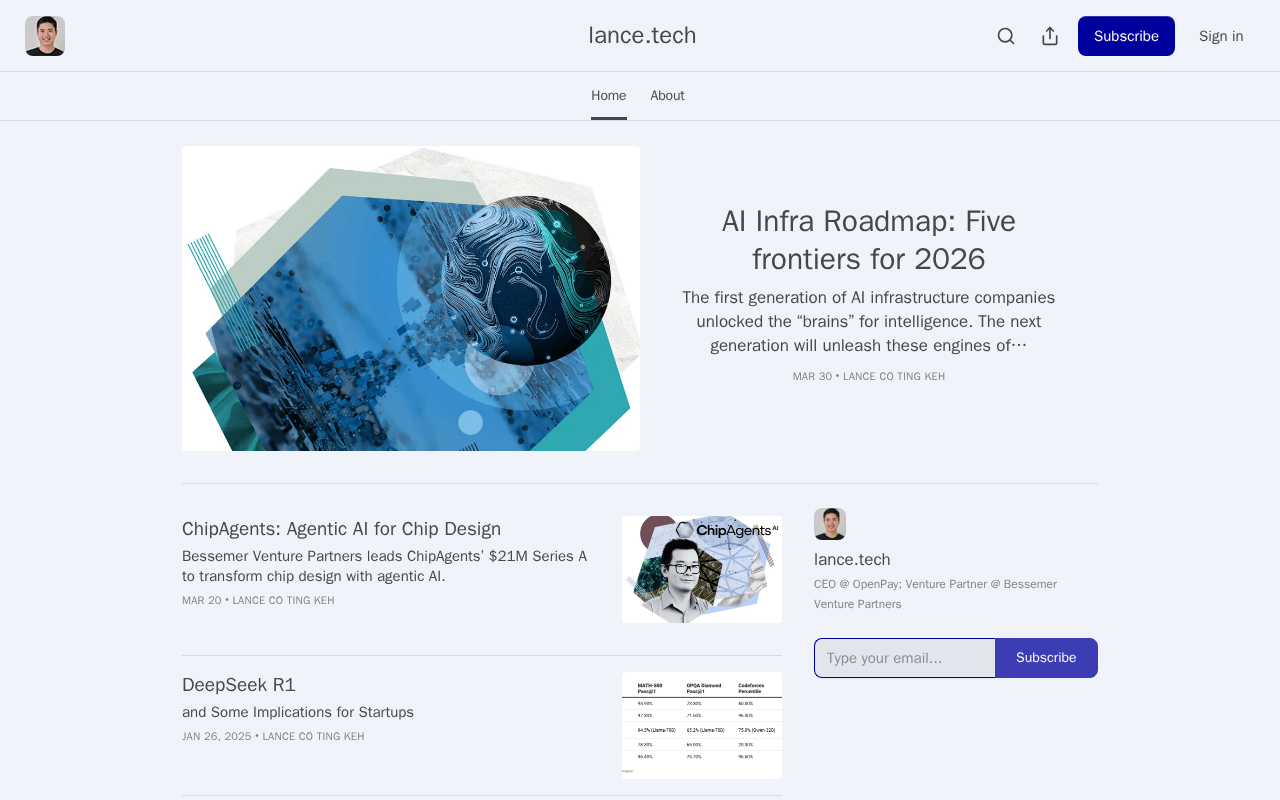Read the AI infrastructure companies summary text
Image resolution: width=1280 pixels, height=800 pixels.
click(869, 322)
